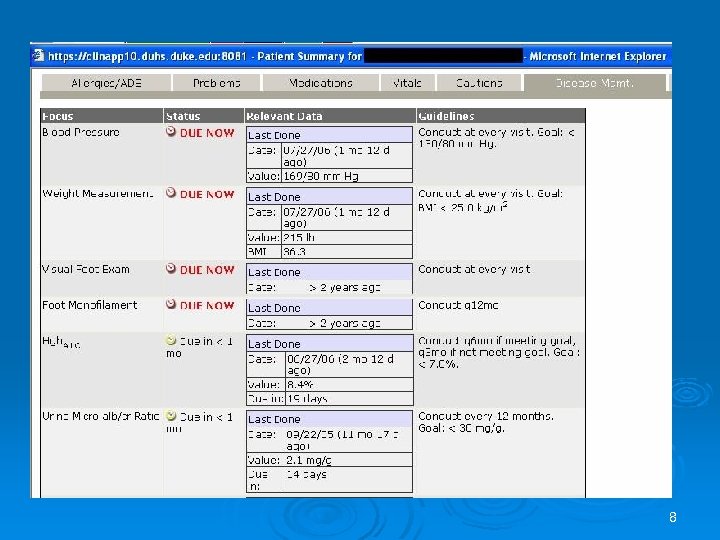This screenshot has width=720, height=540.
Task: Click the red clock icon for Foot Monofilament
Action: tap(171, 304)
